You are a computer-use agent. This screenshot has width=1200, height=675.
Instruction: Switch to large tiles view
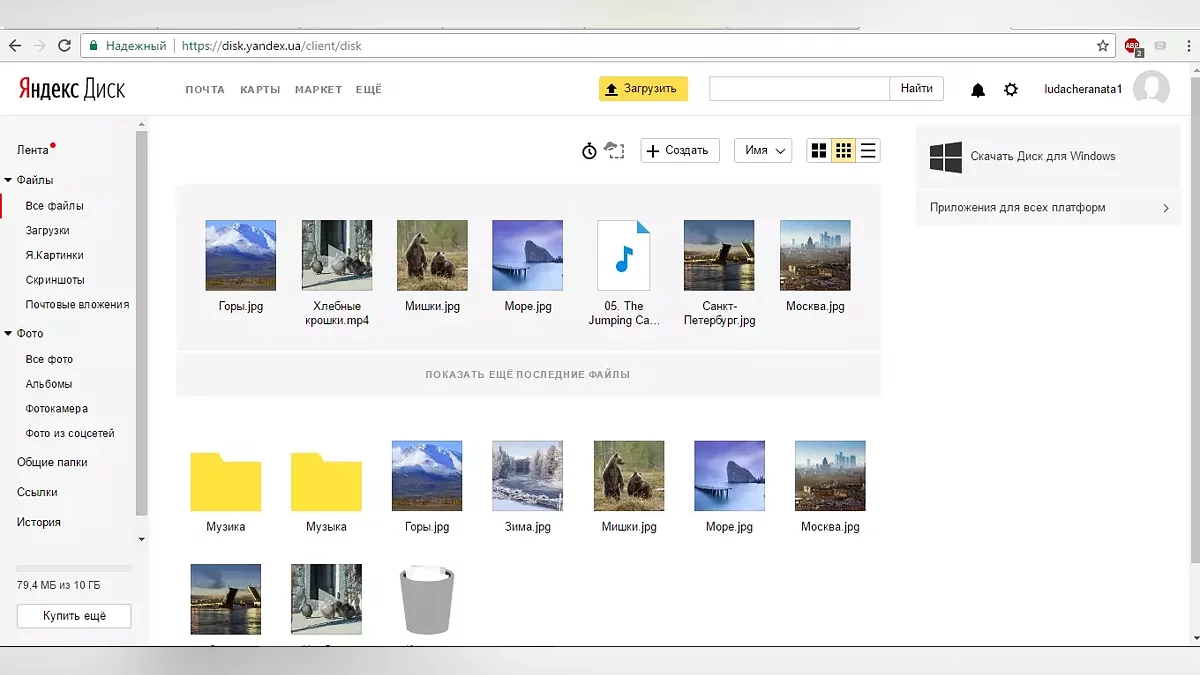click(x=819, y=151)
